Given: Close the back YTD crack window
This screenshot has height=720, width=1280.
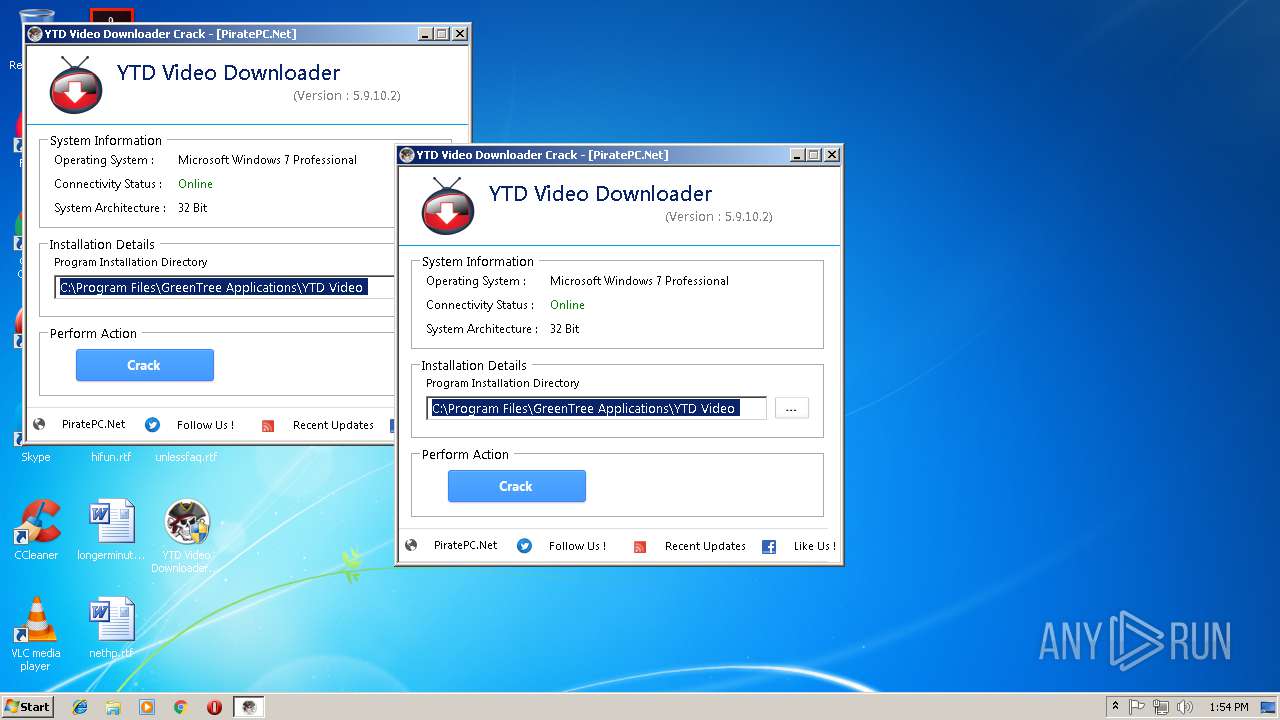Looking at the screenshot, I should pos(459,34).
